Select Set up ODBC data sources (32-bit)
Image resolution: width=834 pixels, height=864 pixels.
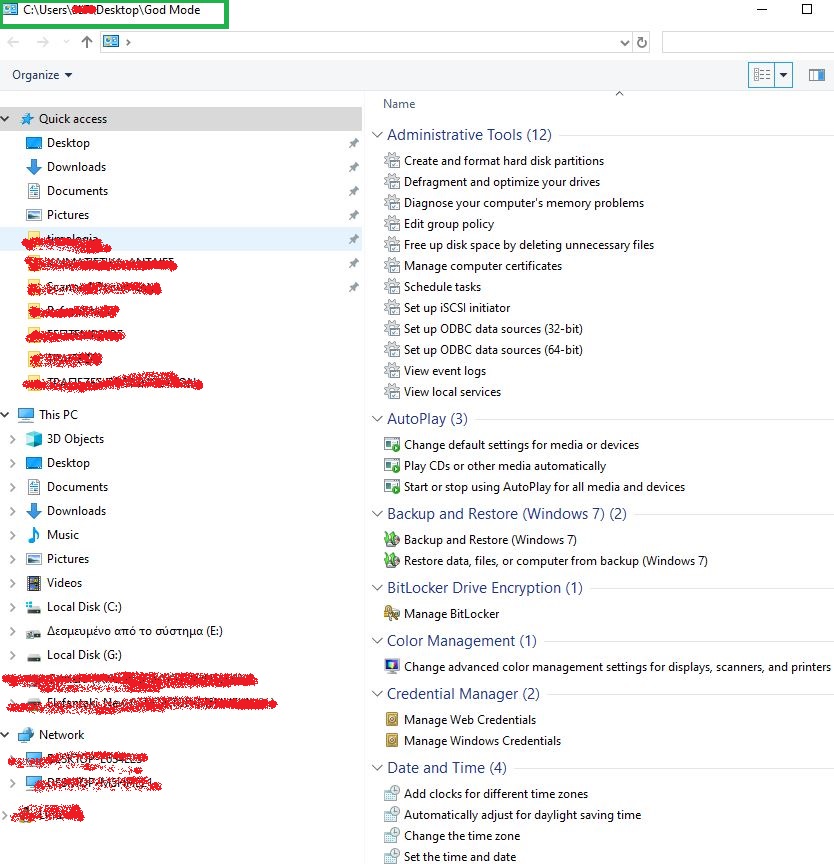(x=493, y=328)
